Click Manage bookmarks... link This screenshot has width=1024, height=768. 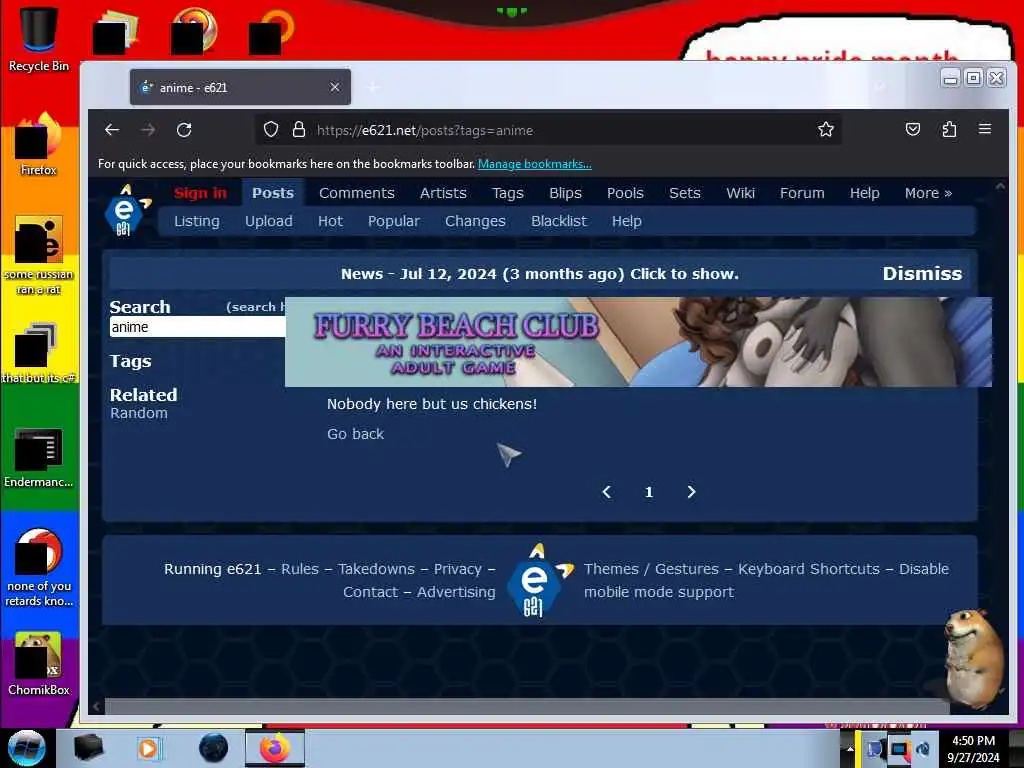point(534,164)
